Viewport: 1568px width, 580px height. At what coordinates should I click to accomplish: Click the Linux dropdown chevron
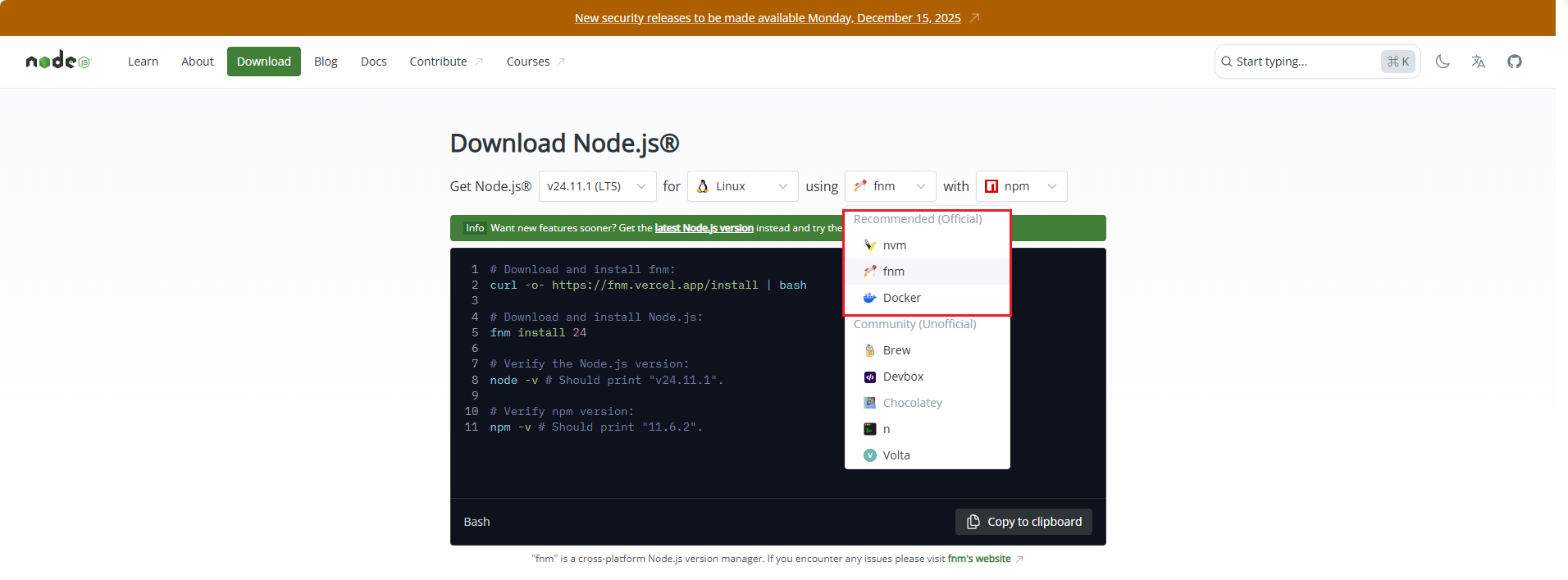click(783, 186)
